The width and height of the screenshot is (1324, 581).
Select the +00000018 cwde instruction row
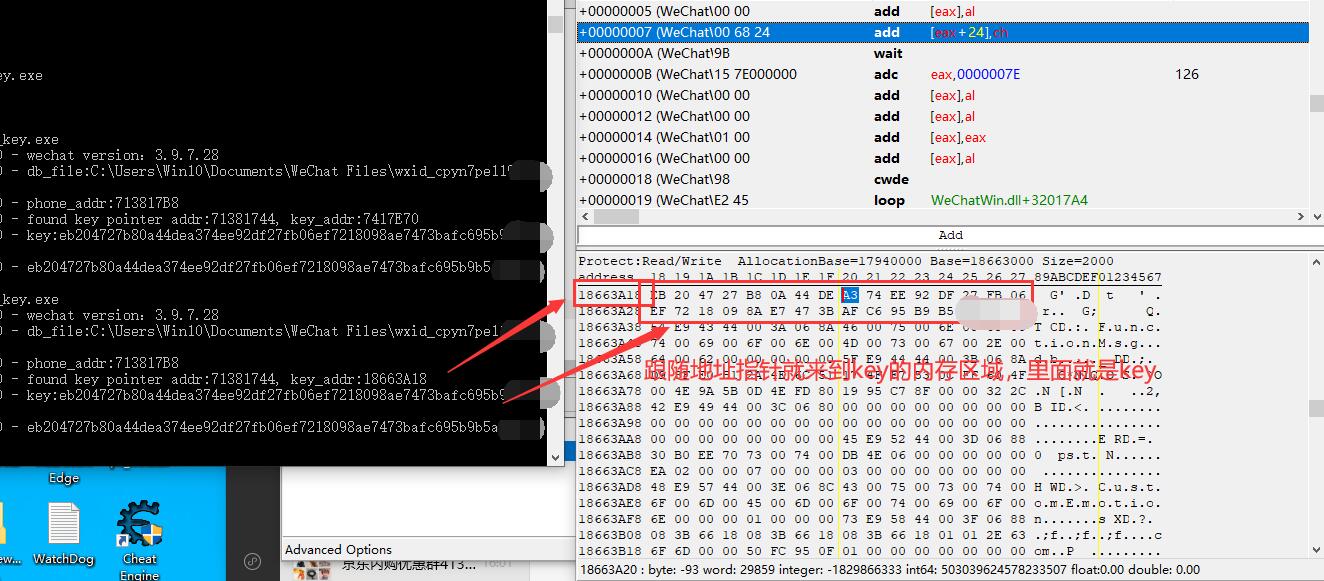[943, 179]
